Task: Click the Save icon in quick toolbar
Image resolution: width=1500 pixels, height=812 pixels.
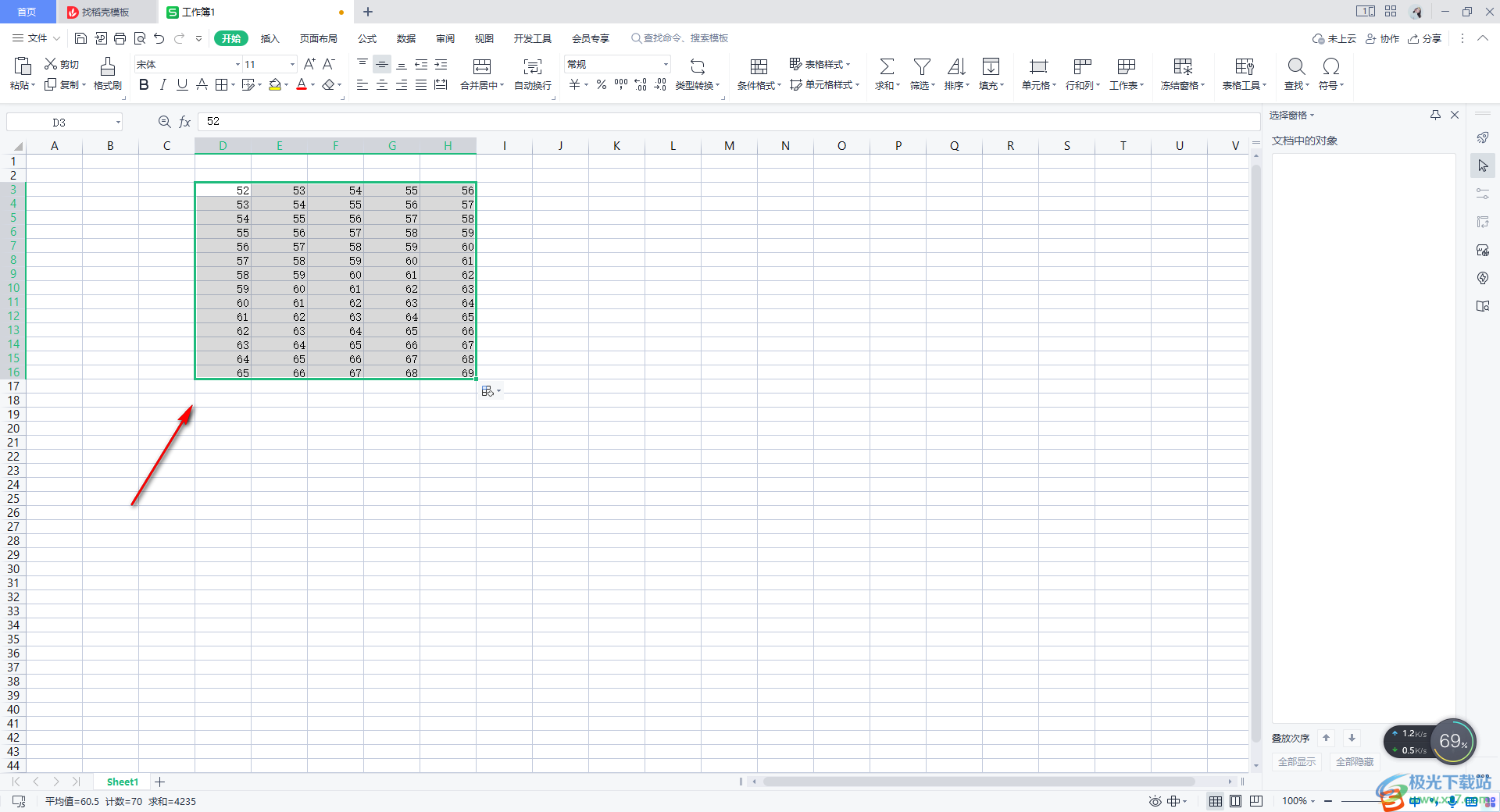Action: pyautogui.click(x=80, y=38)
